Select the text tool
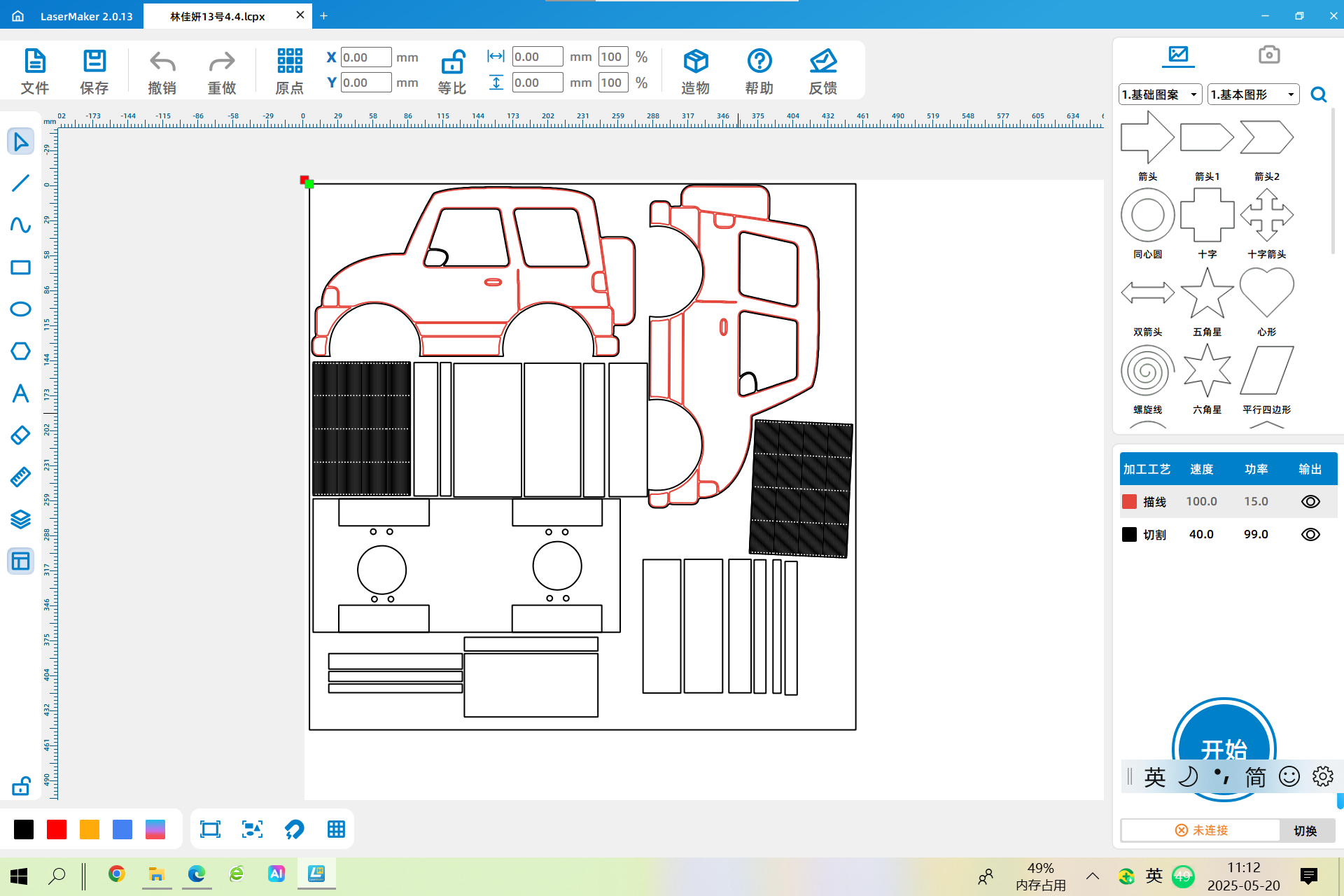1344x896 pixels. (21, 393)
